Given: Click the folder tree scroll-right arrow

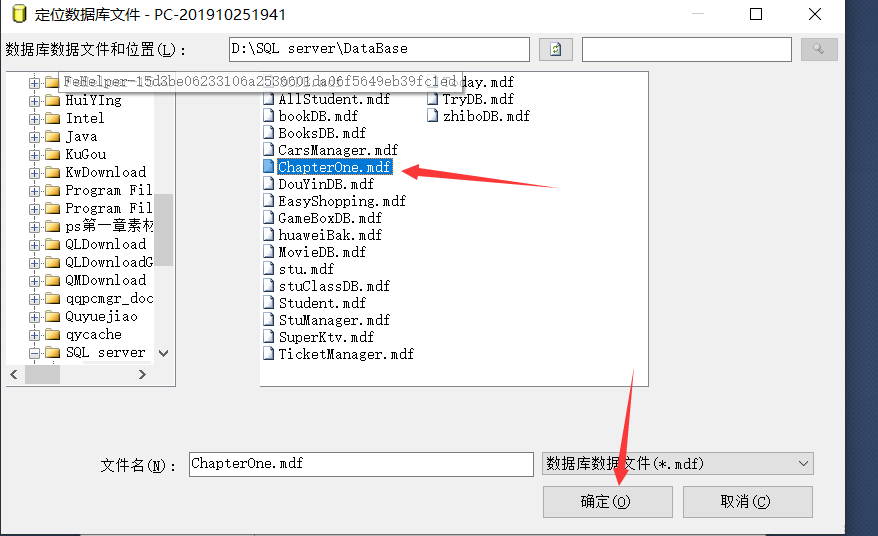Looking at the screenshot, I should coord(142,375).
